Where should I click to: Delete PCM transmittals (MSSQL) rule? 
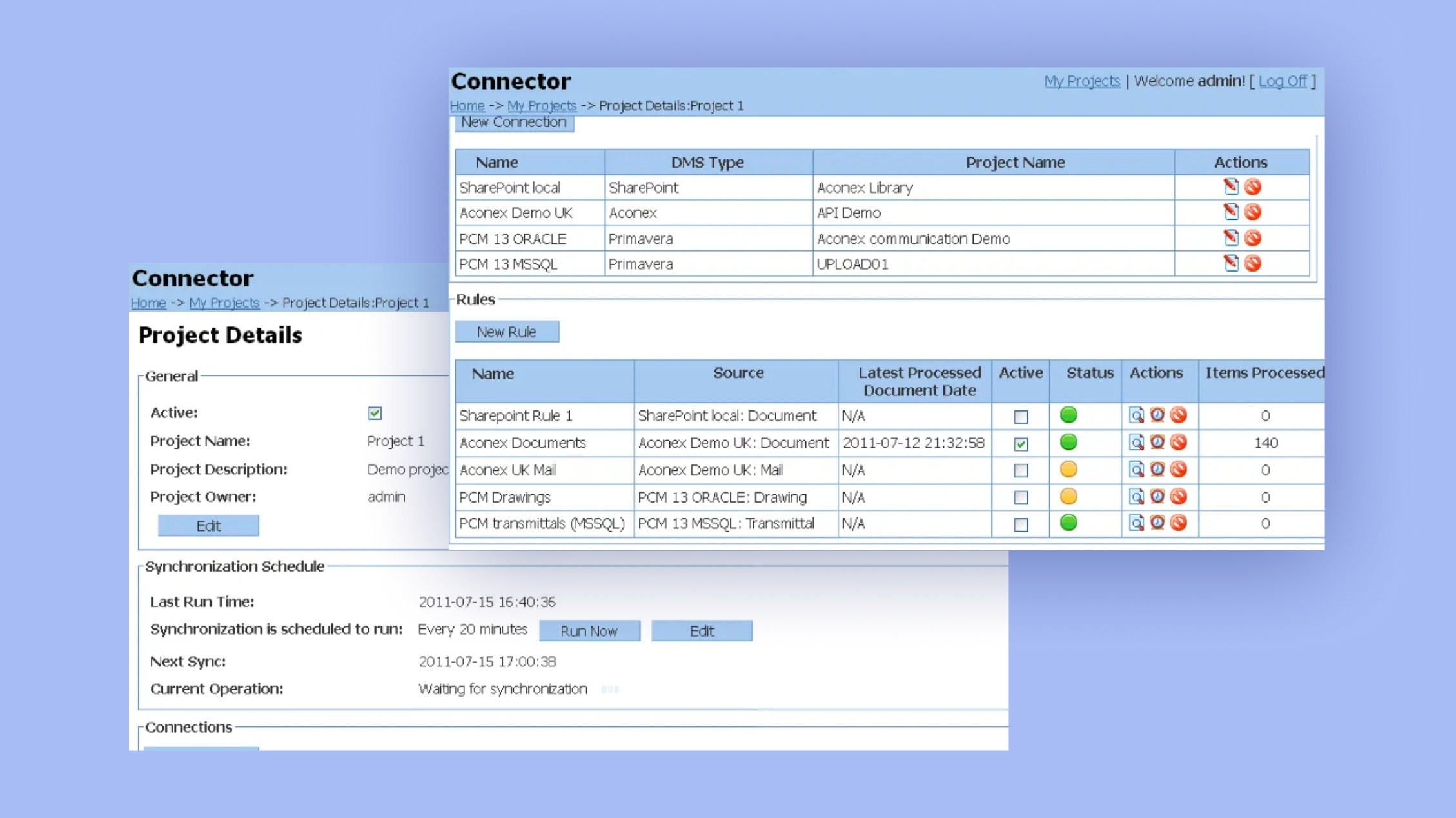(1179, 523)
